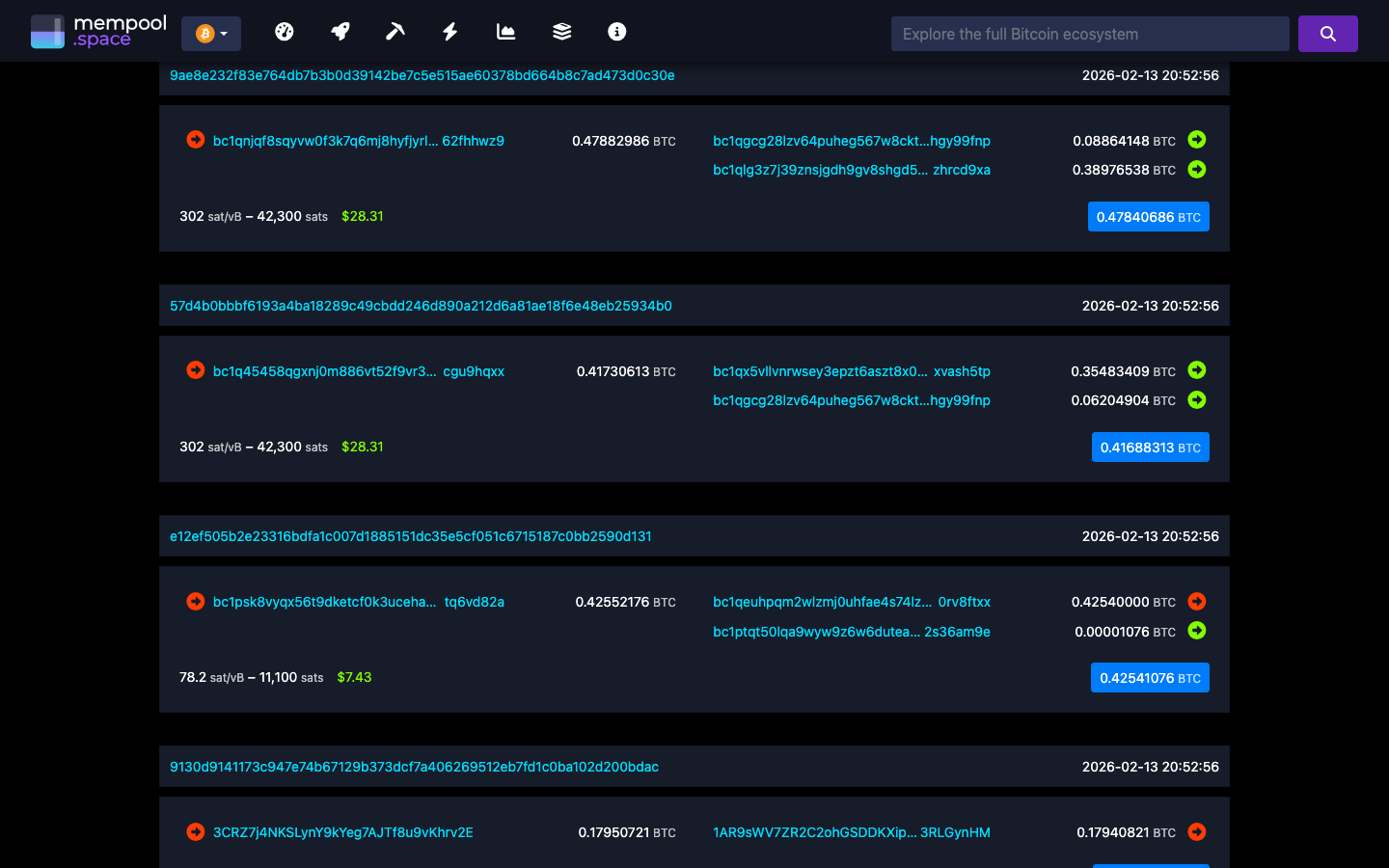
Task: Trace the 0.35483409 BTC output arrow
Action: pos(1196,370)
